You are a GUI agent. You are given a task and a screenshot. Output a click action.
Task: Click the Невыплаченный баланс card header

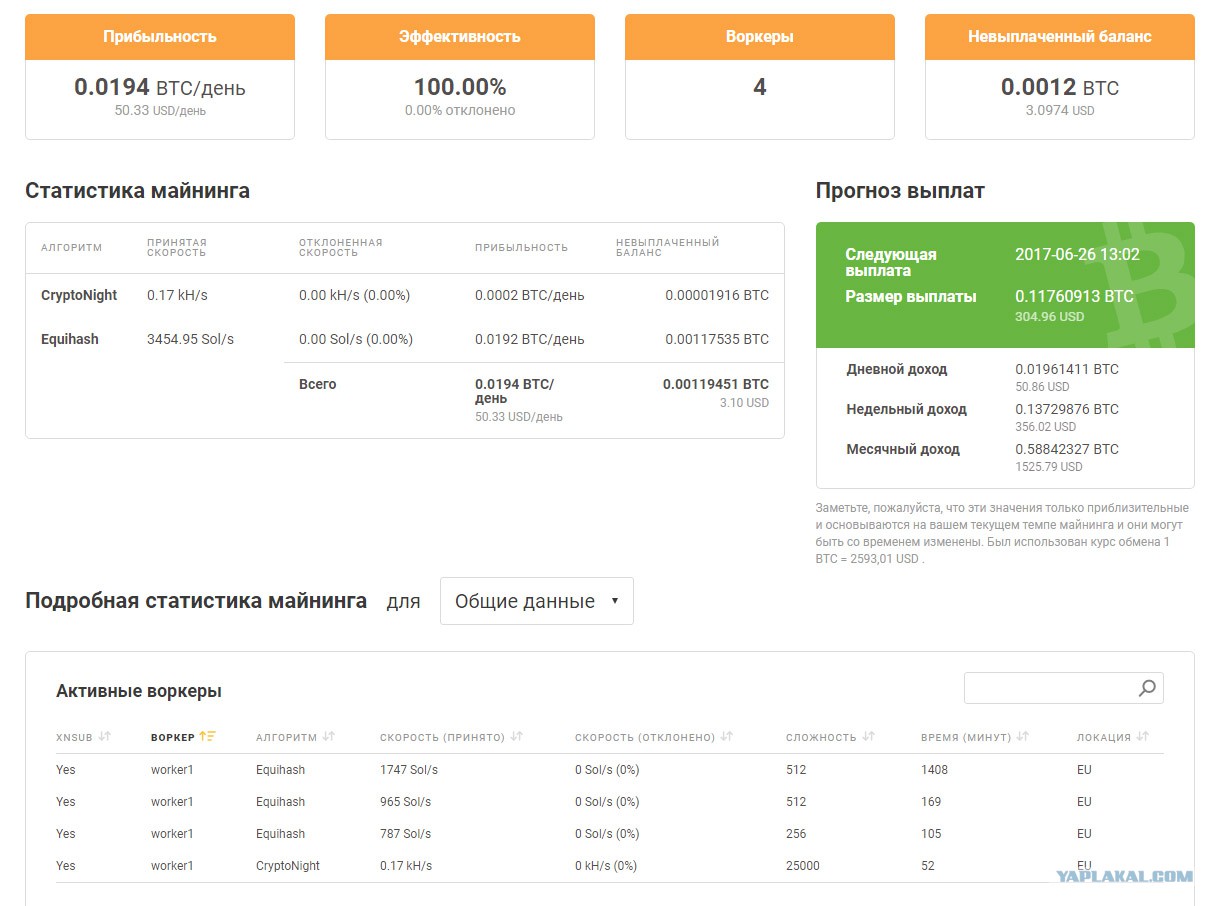click(1060, 37)
